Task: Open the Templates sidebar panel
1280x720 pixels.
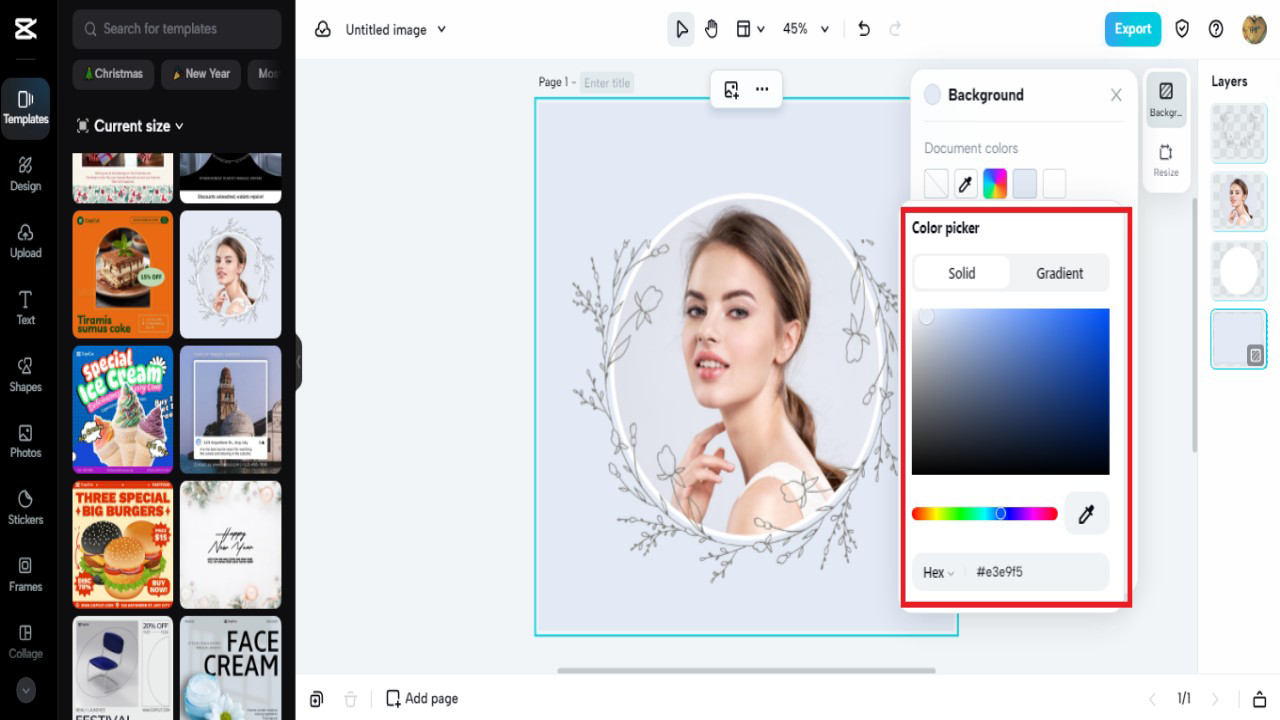Action: click(x=26, y=106)
